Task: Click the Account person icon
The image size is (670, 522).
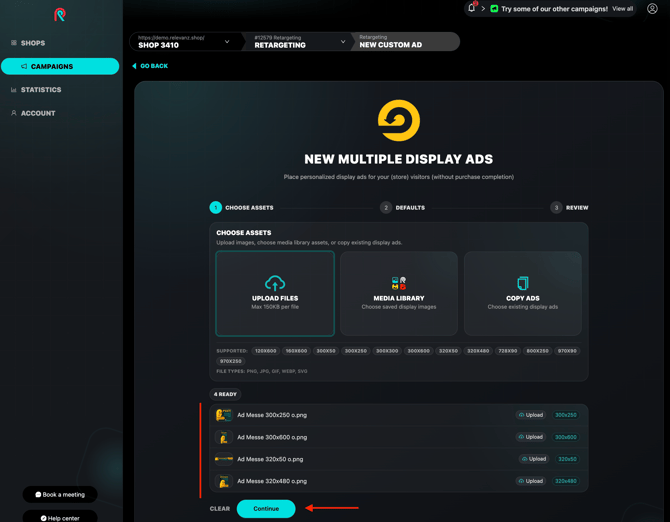Action: 14,113
